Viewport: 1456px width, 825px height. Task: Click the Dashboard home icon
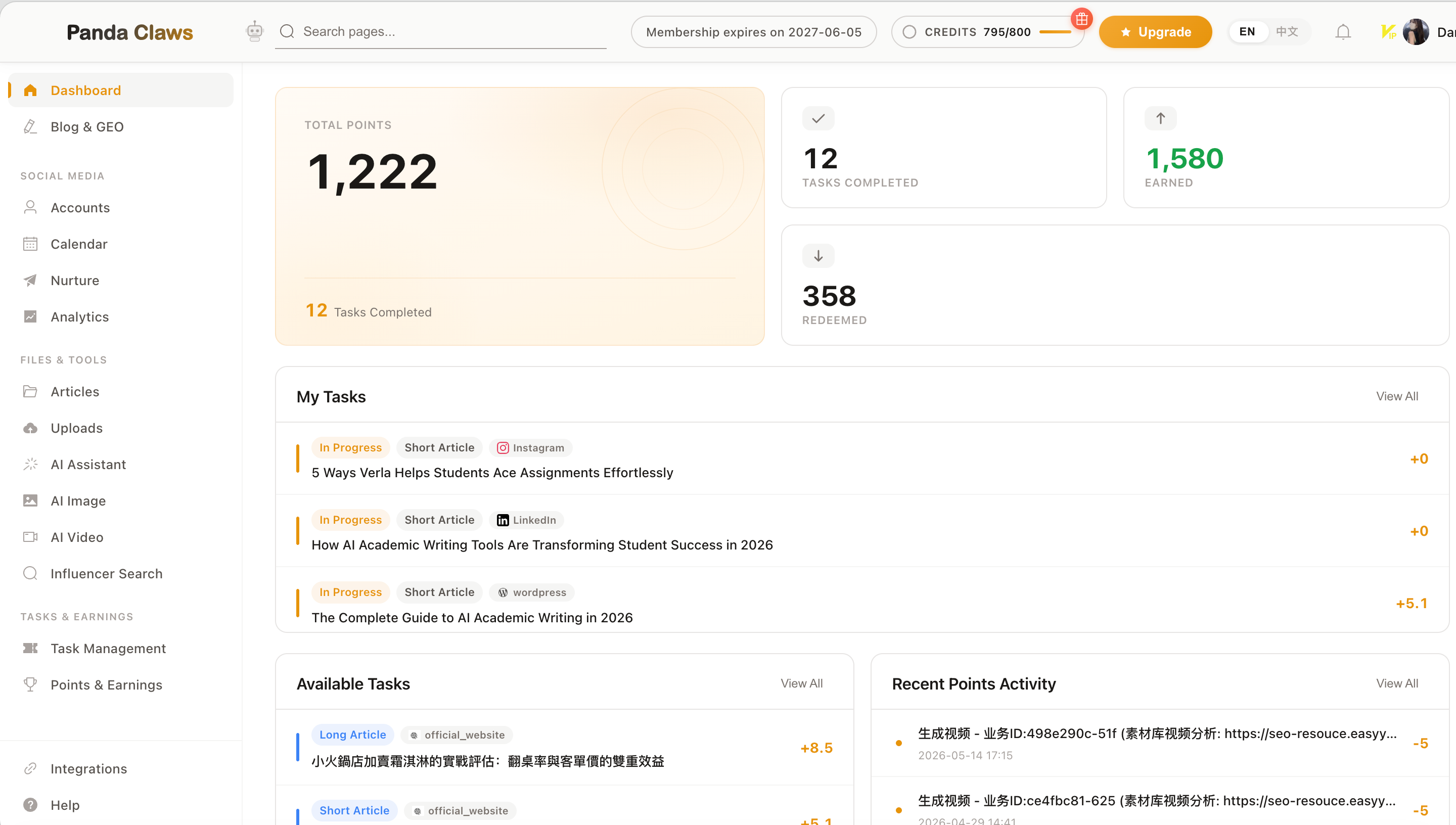click(x=31, y=90)
